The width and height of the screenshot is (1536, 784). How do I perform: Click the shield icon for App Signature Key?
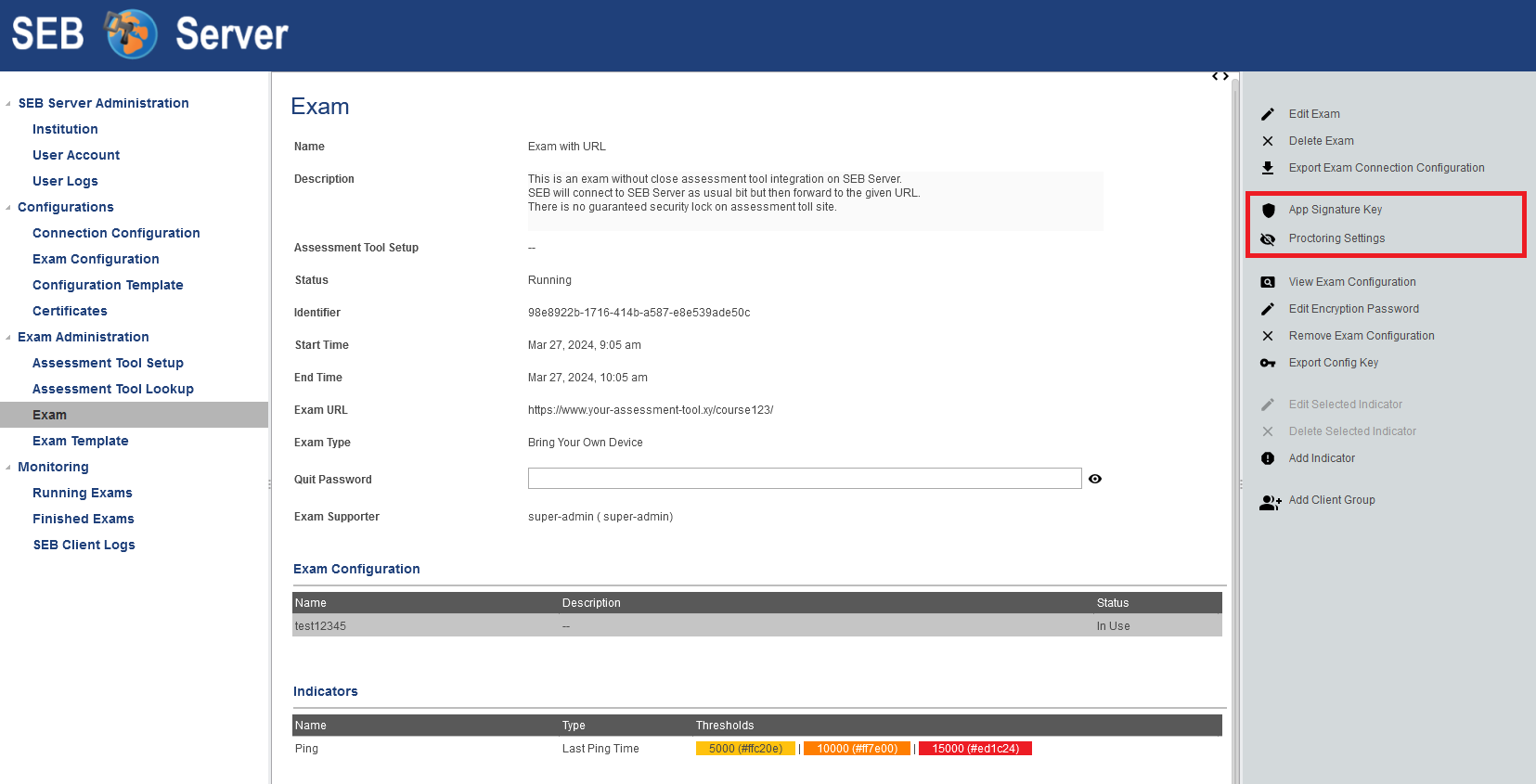point(1269,211)
